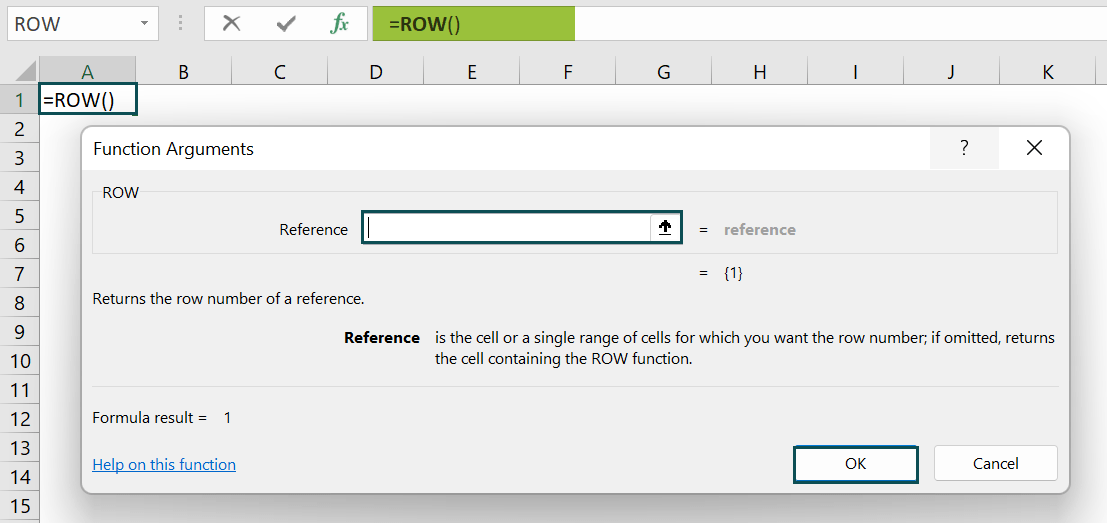Click the Function Arguments dialog title
Screen dimensions: 1107x523
click(x=174, y=149)
